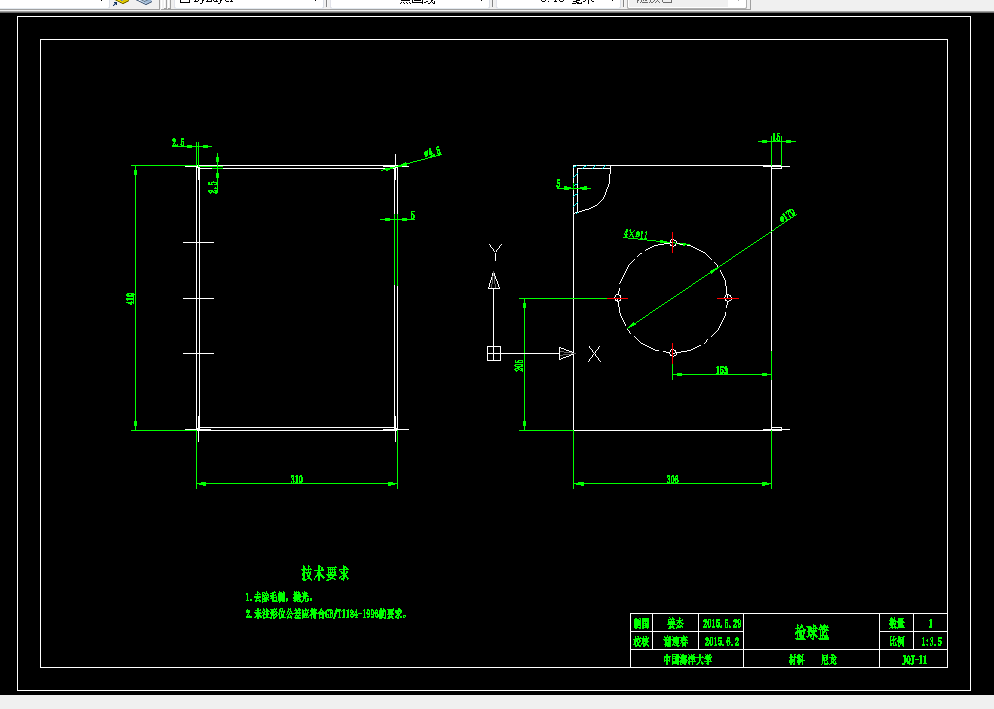Select the diameter label on the diagonal dimension line
Image resolution: width=994 pixels, height=709 pixels.
788,216
